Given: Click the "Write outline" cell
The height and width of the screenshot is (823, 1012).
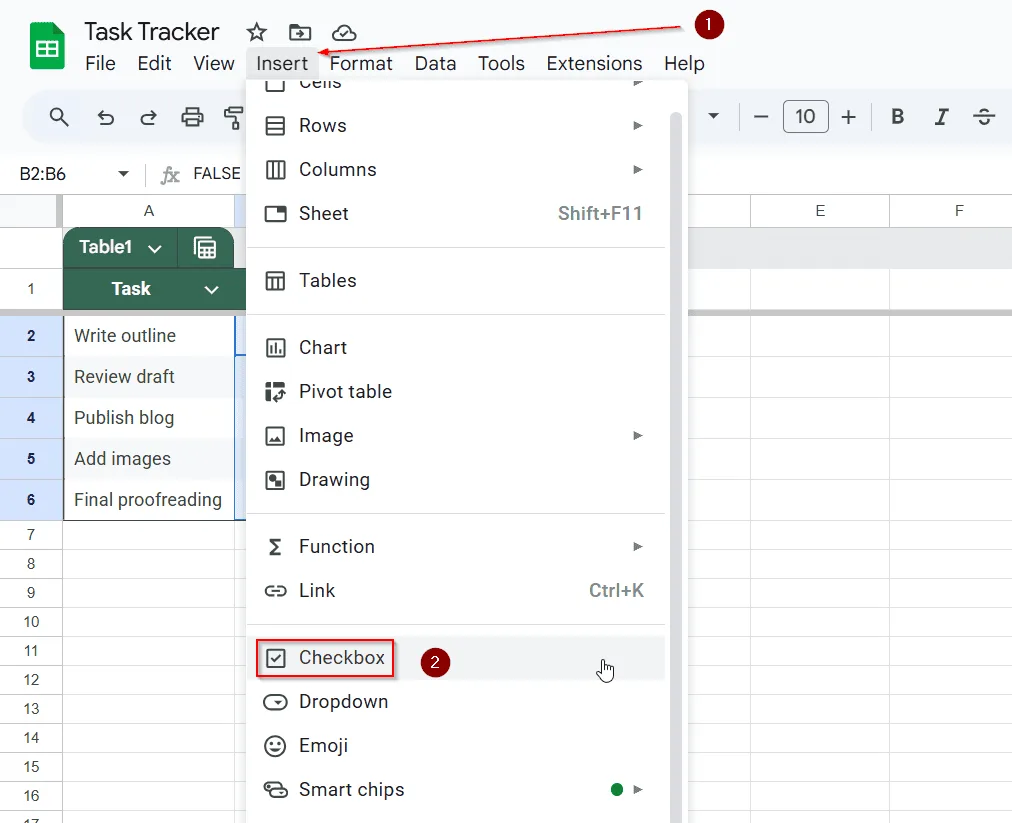Looking at the screenshot, I should tap(149, 336).
